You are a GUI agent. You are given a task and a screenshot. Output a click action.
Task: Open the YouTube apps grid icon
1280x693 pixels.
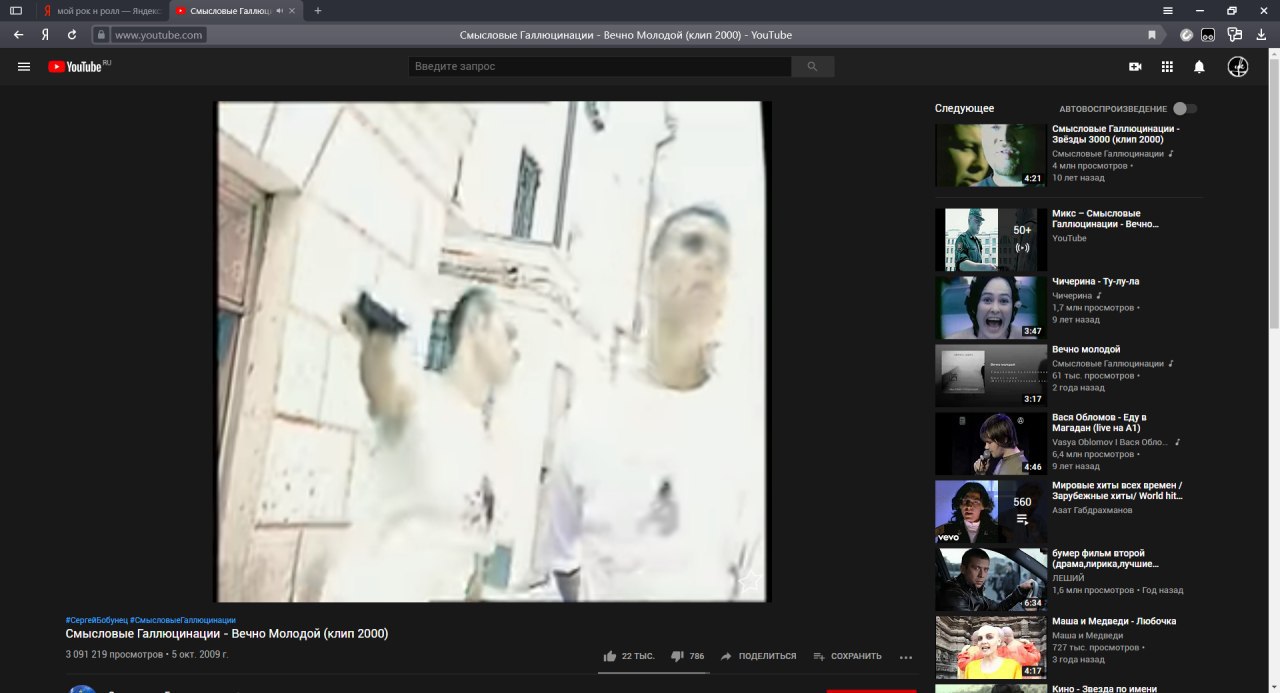click(1167, 67)
